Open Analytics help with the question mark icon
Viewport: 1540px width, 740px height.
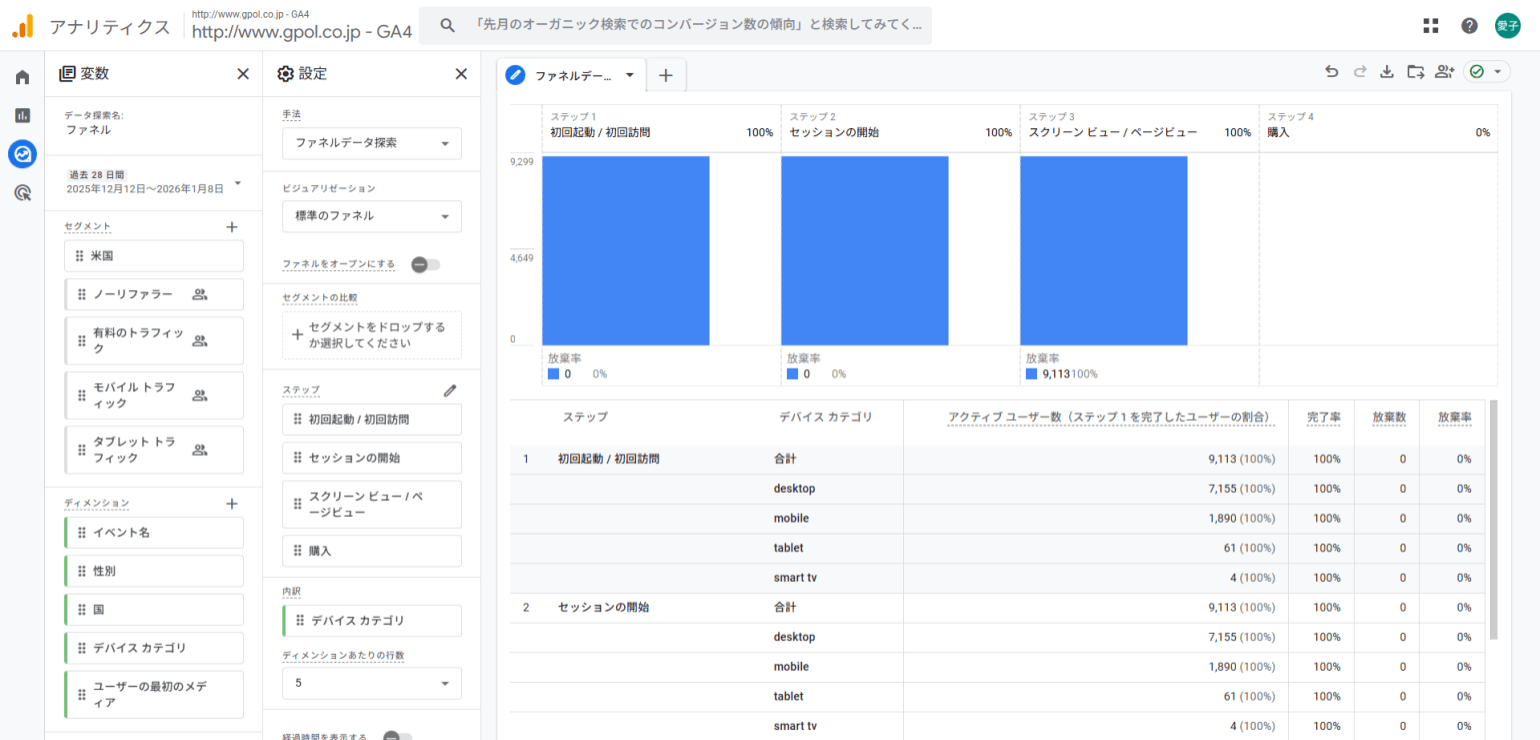[1469, 25]
